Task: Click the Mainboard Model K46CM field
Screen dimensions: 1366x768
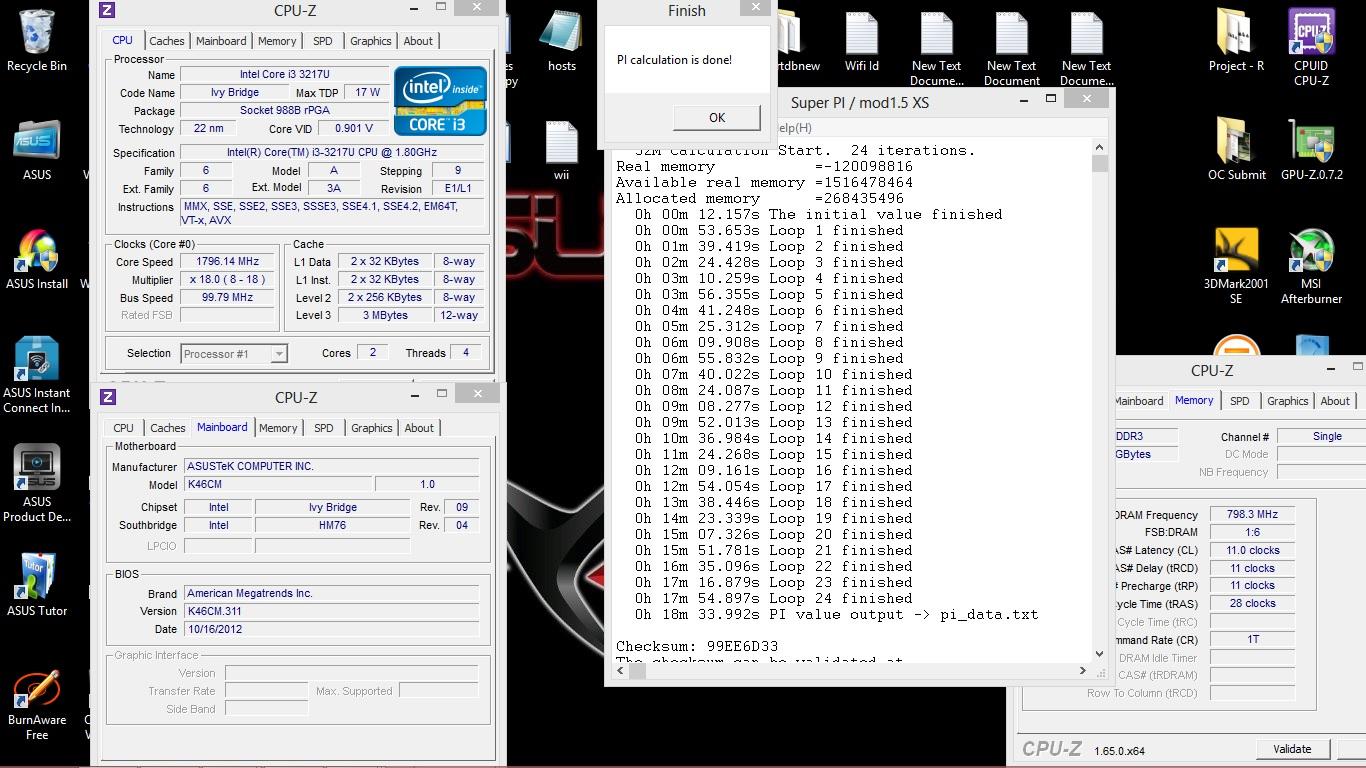Action: pos(278,484)
